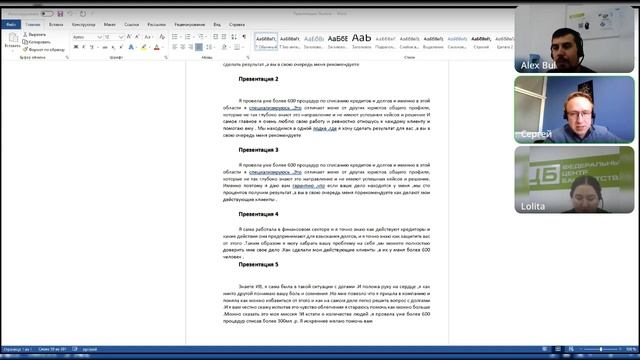Click the Bullets list icon
Screen dimensions: 640x360
click(175, 37)
